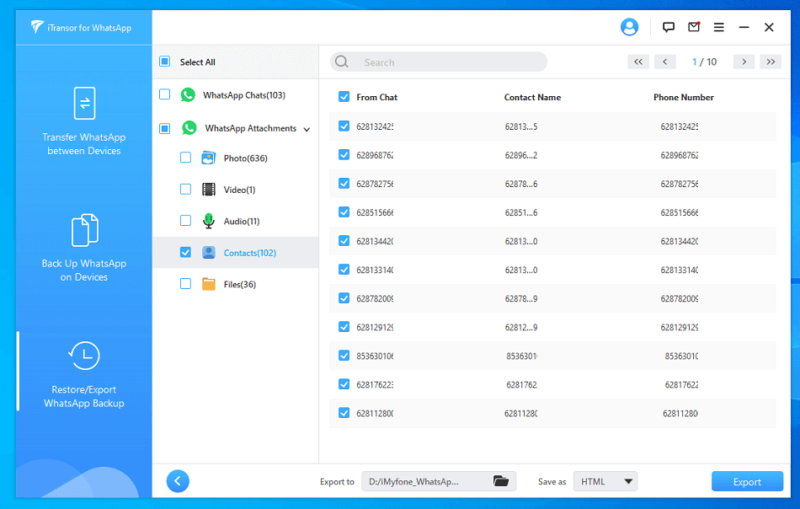
Task: Uncheck the row starting 85363010
Action: [x=344, y=355]
